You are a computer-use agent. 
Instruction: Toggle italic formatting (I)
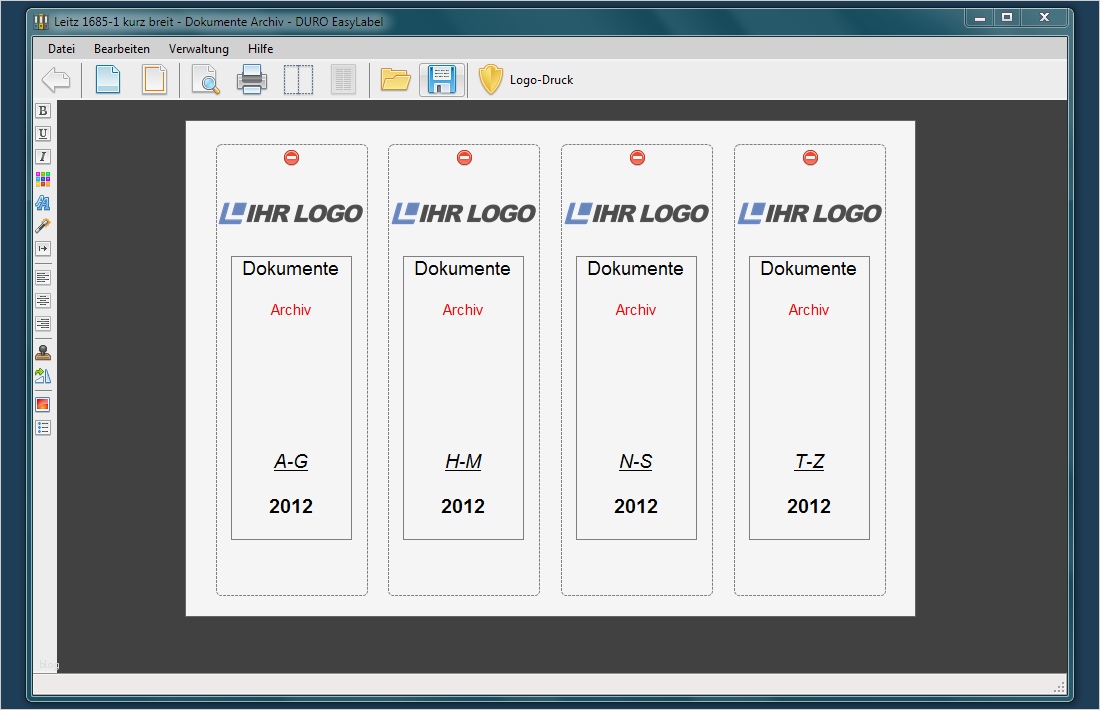(43, 156)
